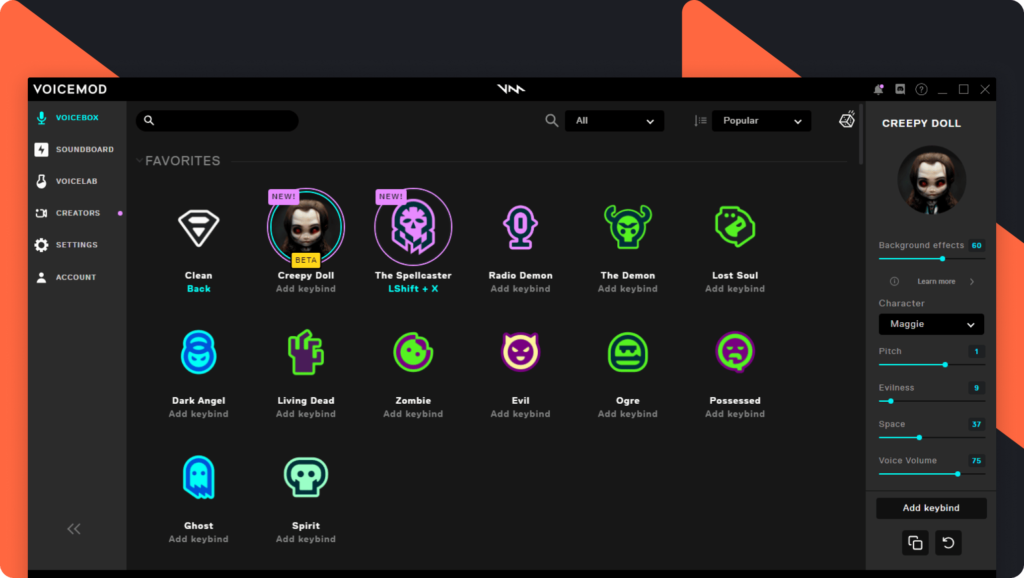1024x578 pixels.
Task: Open the Discord icon in the titlebar
Action: pos(899,88)
